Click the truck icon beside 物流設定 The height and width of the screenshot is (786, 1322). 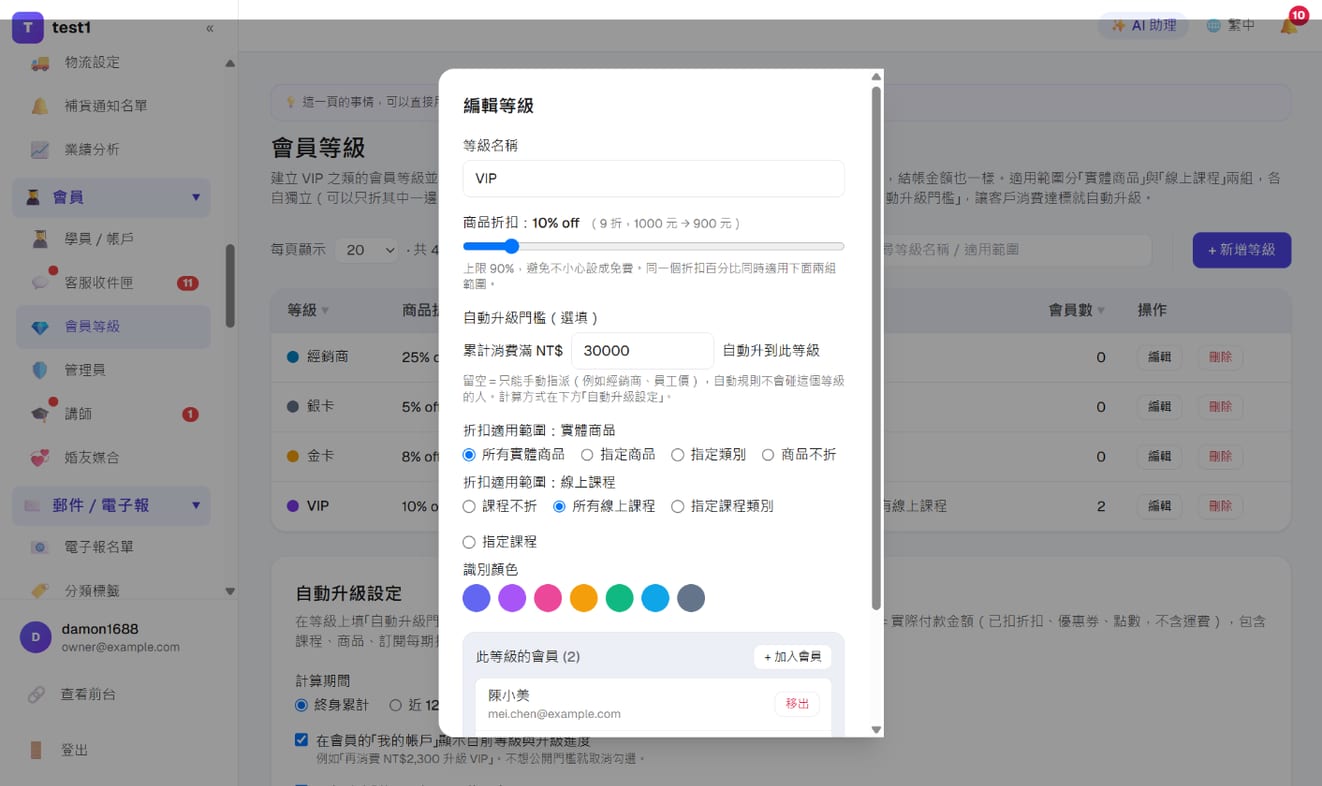point(40,63)
